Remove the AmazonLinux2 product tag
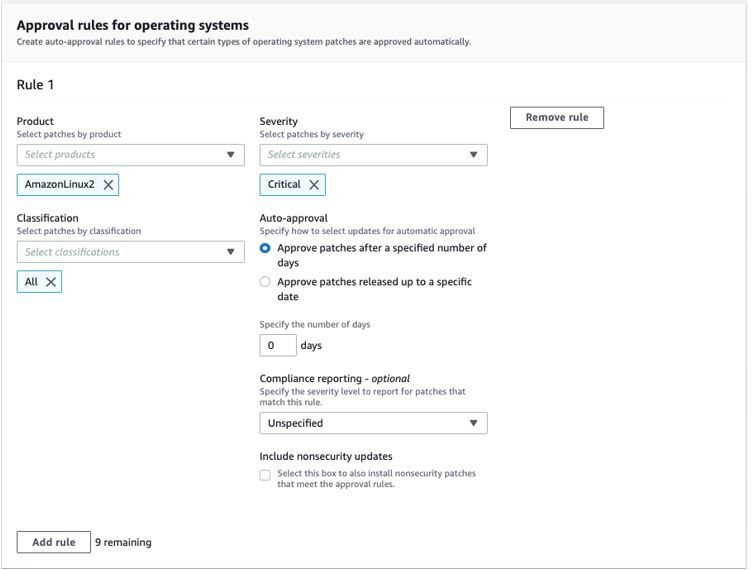753x570 pixels. (109, 185)
